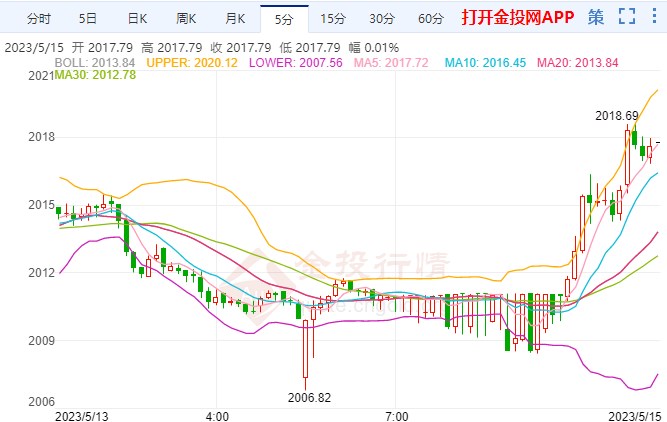Open the 30分 interval tab
Screen dimensions: 667x422
382,19
